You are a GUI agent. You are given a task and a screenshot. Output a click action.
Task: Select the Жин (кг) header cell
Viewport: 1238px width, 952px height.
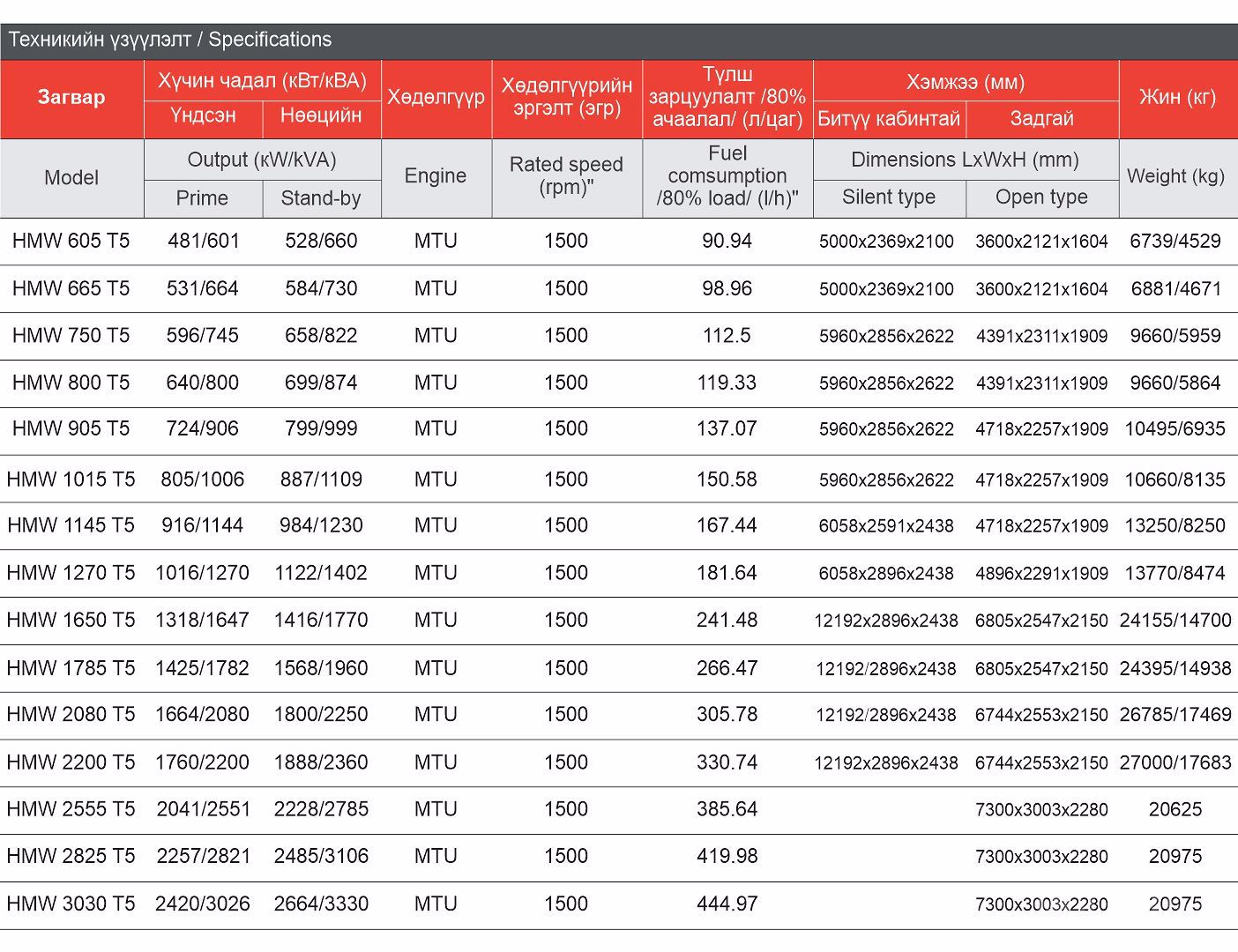pos(1177,98)
